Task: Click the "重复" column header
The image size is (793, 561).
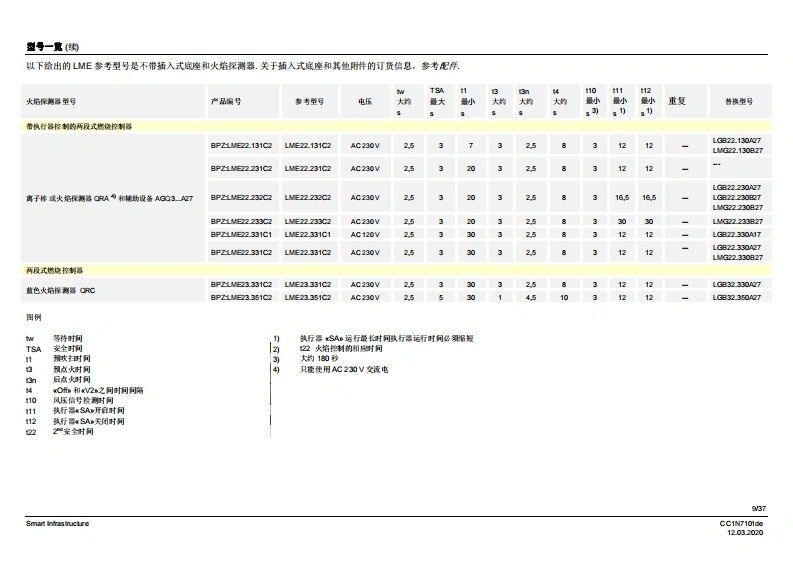Action: (676, 101)
